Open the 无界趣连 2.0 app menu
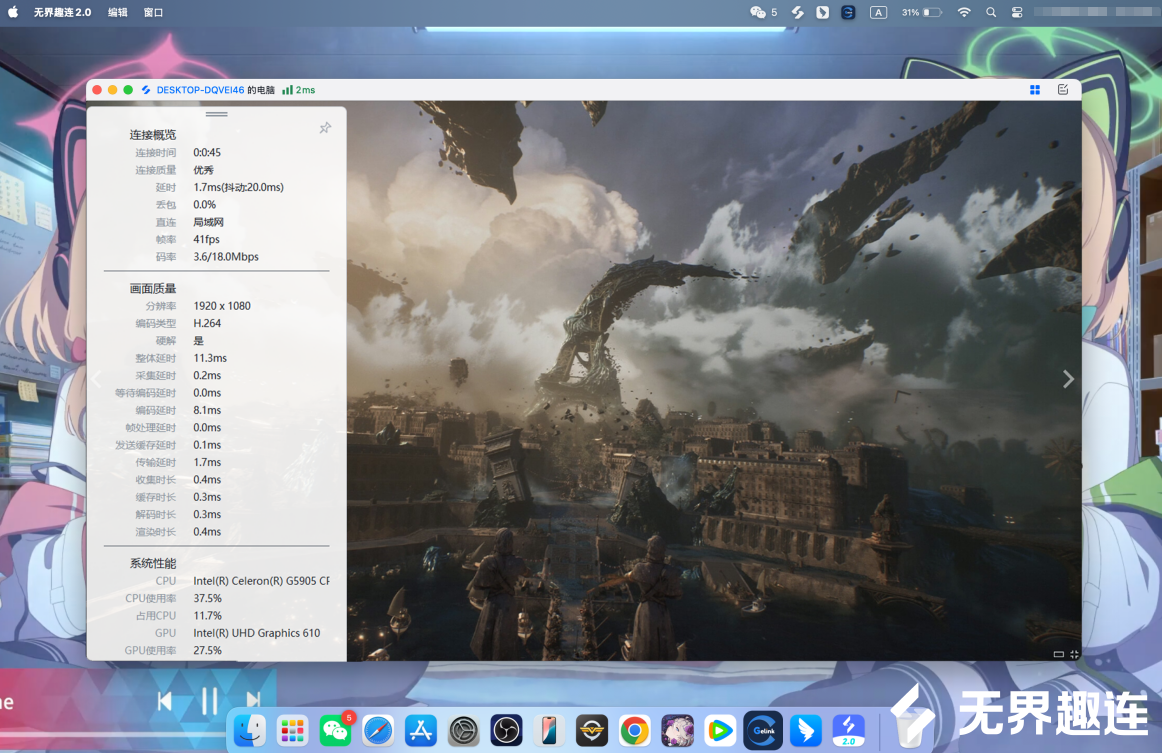 tap(62, 13)
